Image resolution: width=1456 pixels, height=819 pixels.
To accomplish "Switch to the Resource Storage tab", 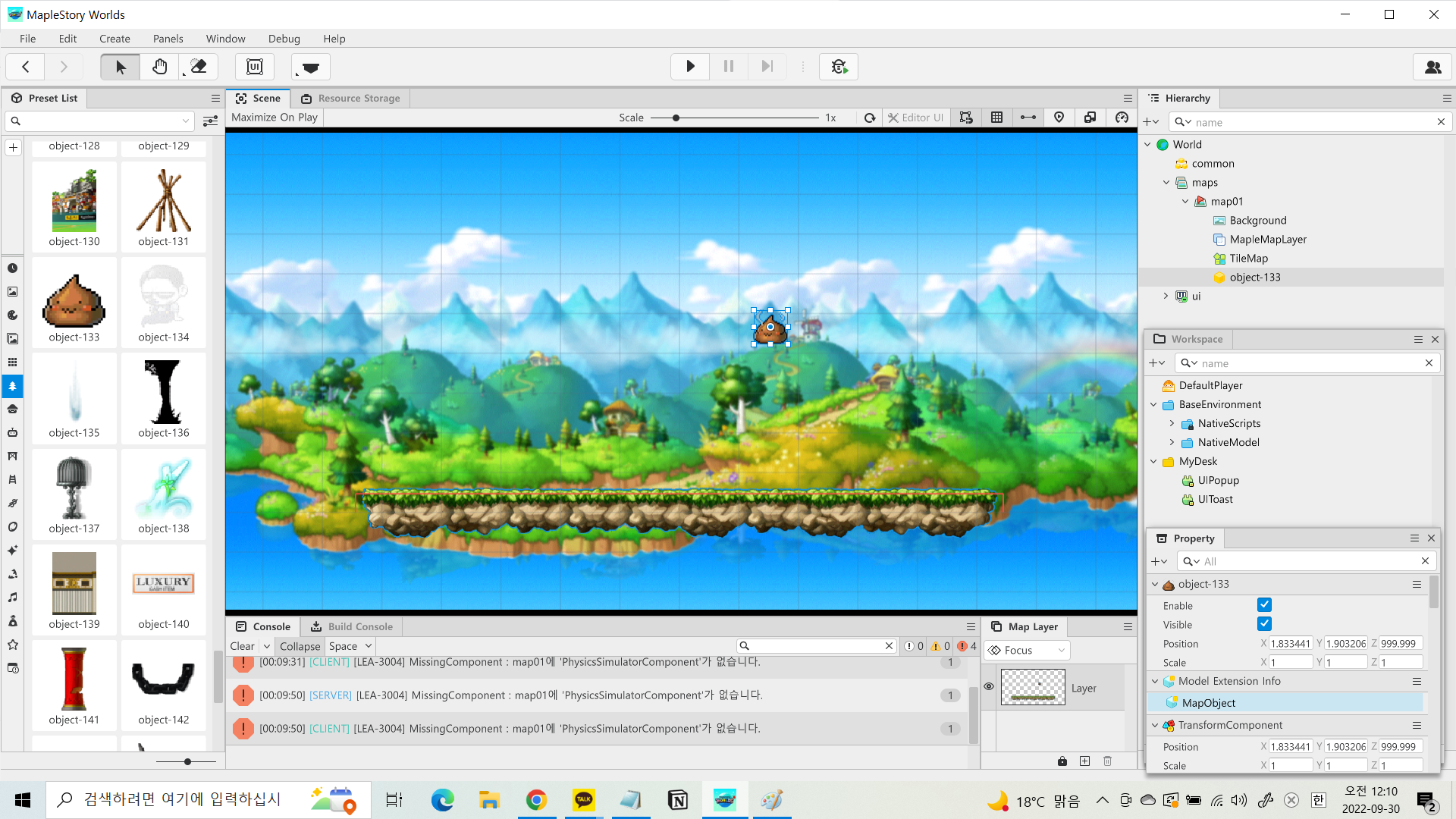I will click(x=350, y=99).
